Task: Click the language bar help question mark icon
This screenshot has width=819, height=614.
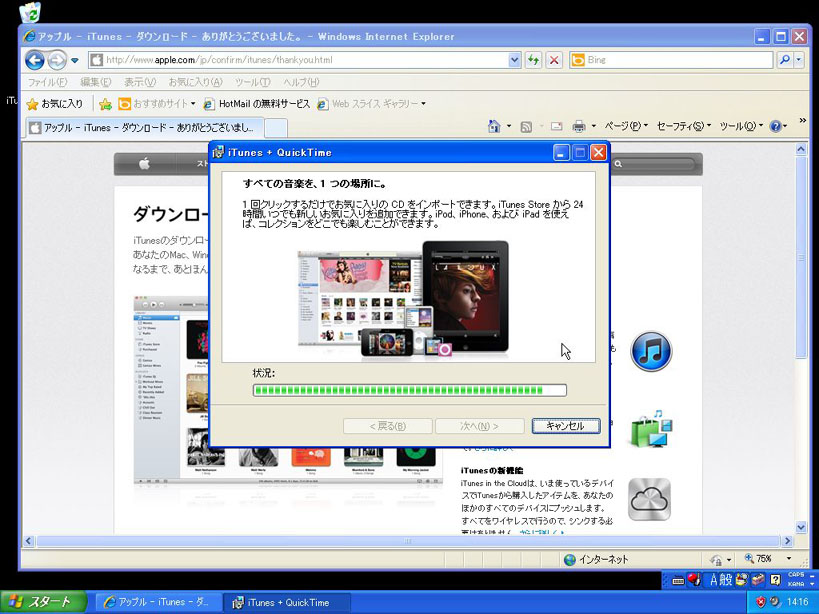Action: pos(776,580)
